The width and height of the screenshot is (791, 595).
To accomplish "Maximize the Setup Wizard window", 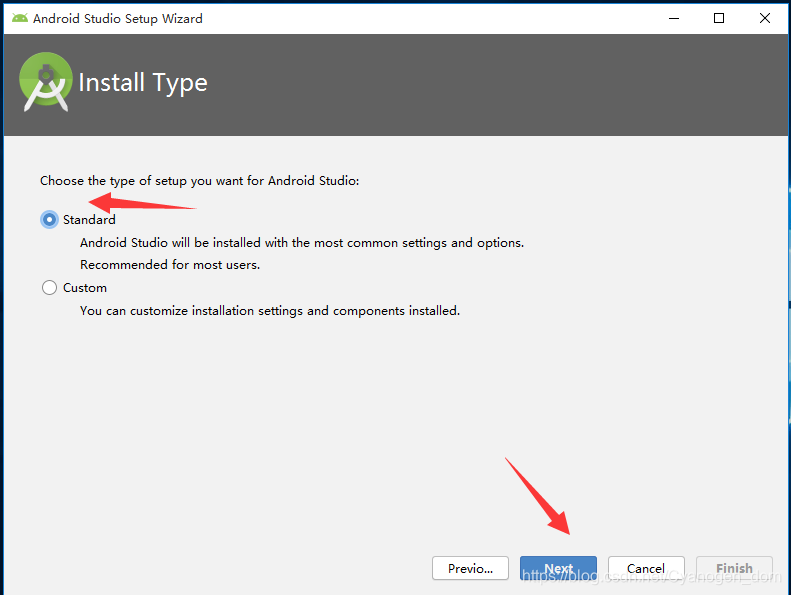I will 719,18.
